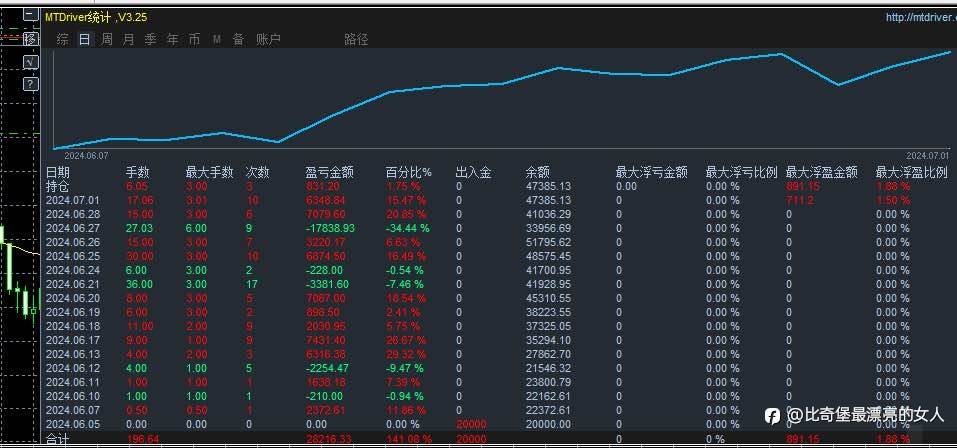Open the 季 quarterly tab
Screen dimensions: 957x448
tap(150, 40)
